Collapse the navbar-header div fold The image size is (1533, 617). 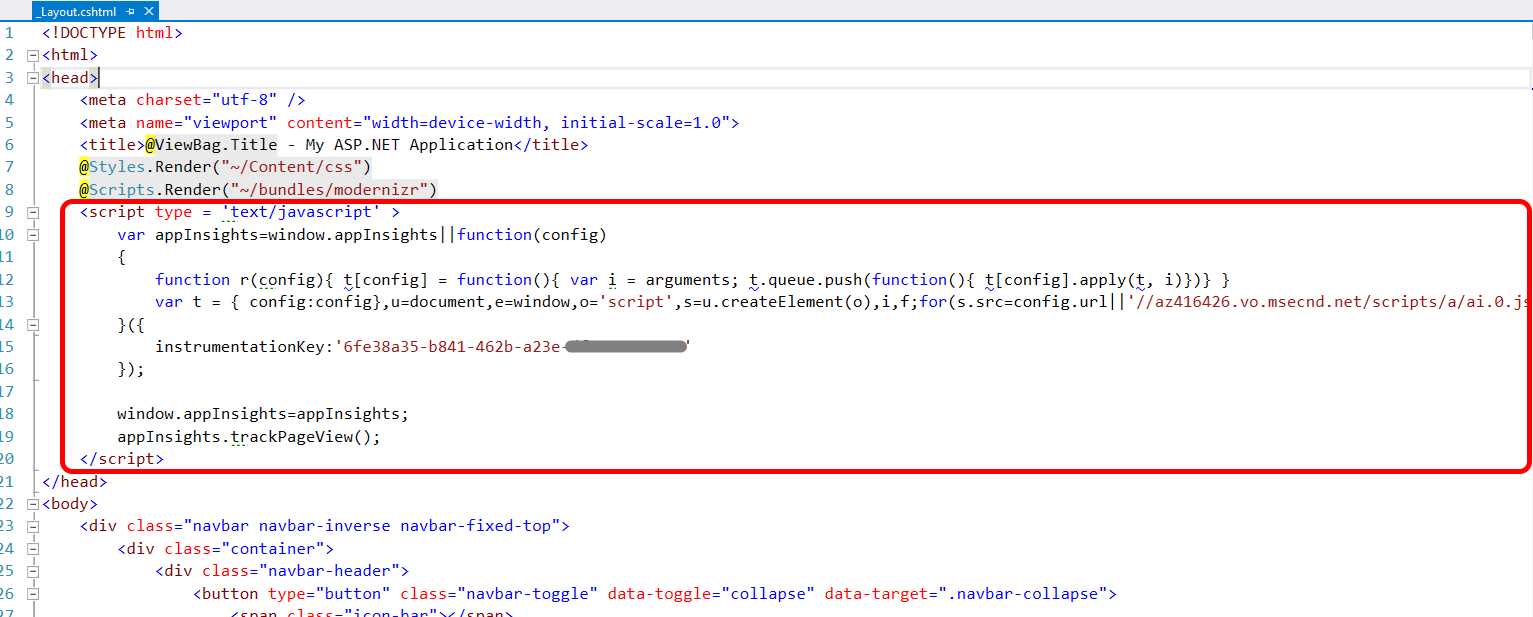point(31,570)
